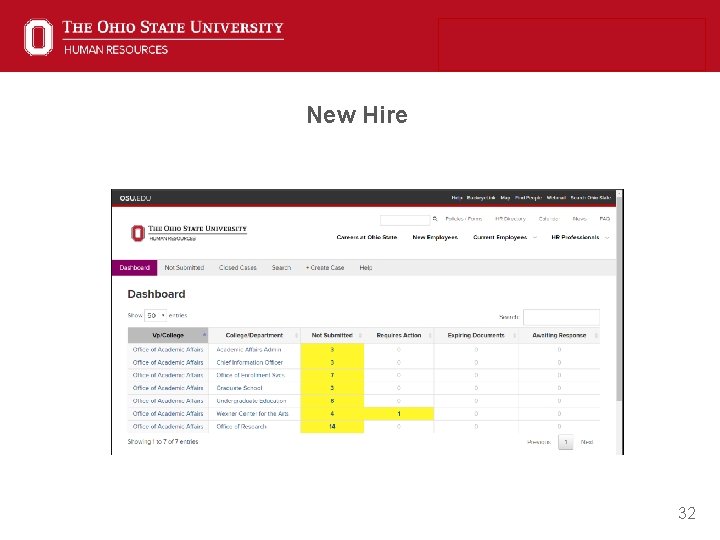Click the Webmail link in top bar
The width and height of the screenshot is (720, 540).
(556, 198)
